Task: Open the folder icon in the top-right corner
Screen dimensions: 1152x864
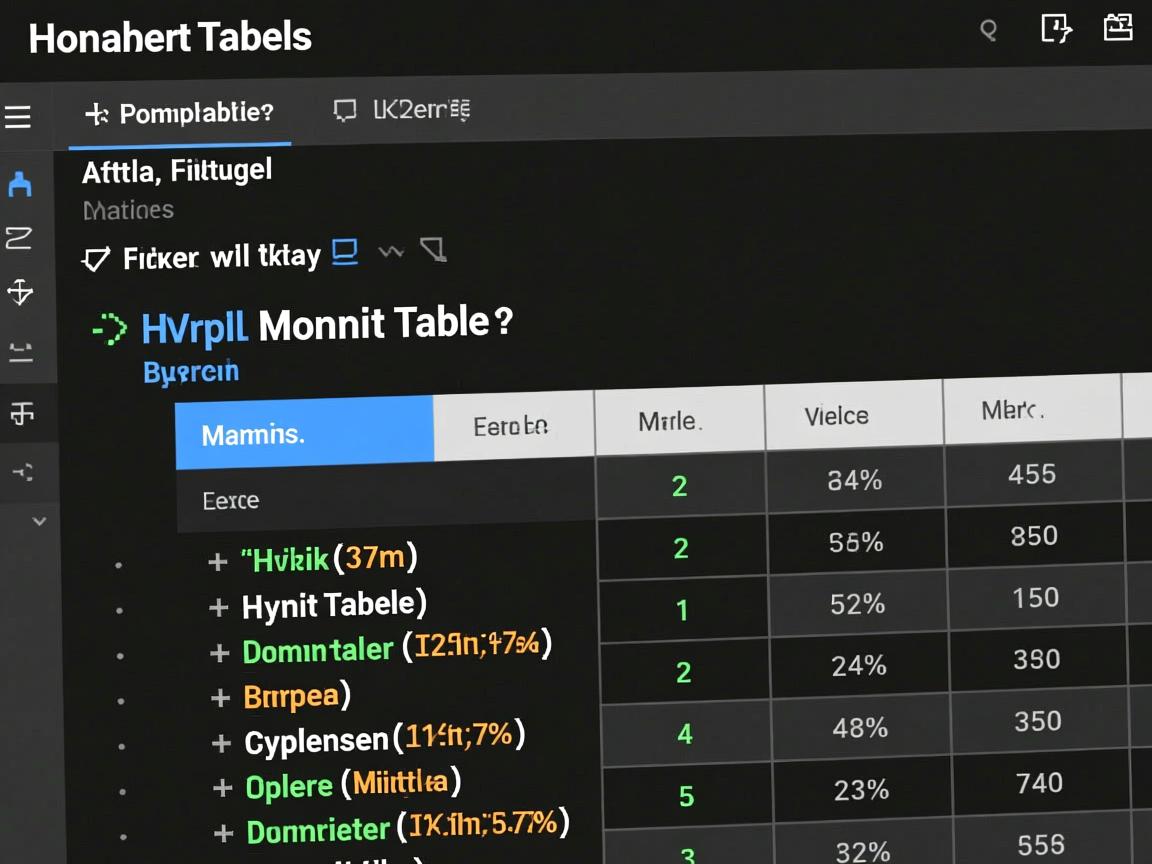Action: tap(1117, 27)
